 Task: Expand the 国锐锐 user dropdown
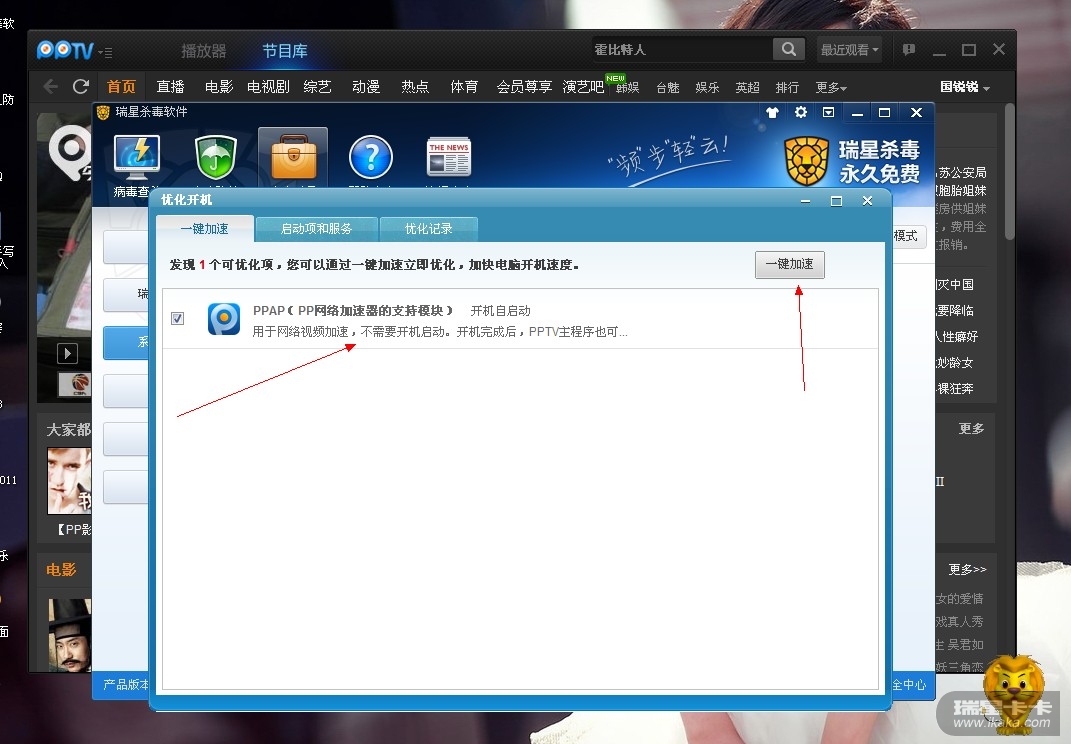pos(964,87)
